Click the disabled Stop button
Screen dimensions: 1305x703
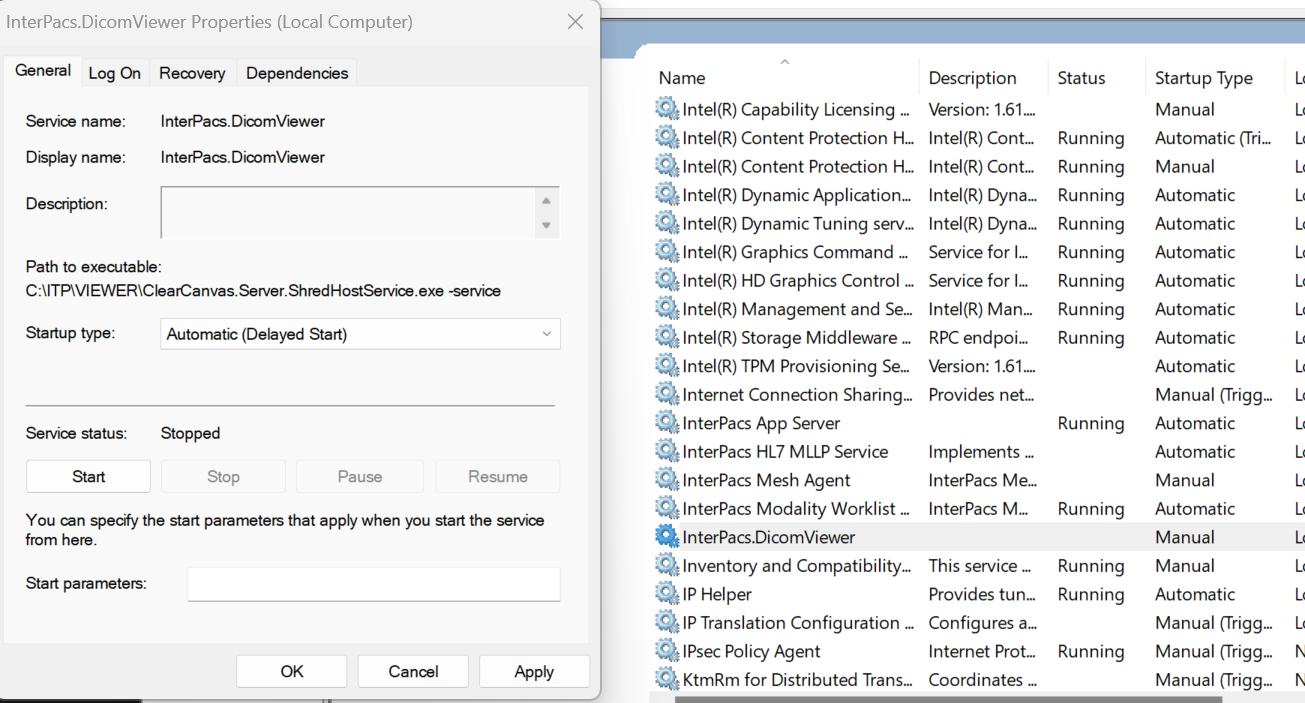[223, 477]
